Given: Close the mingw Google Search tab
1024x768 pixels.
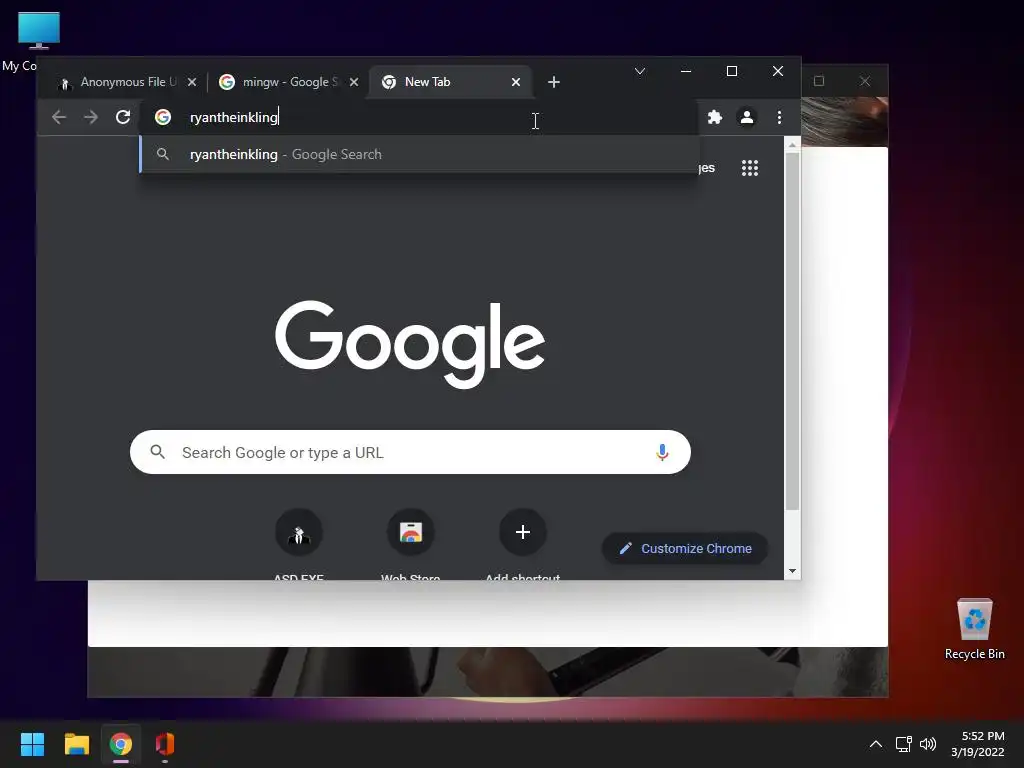Looking at the screenshot, I should (354, 82).
